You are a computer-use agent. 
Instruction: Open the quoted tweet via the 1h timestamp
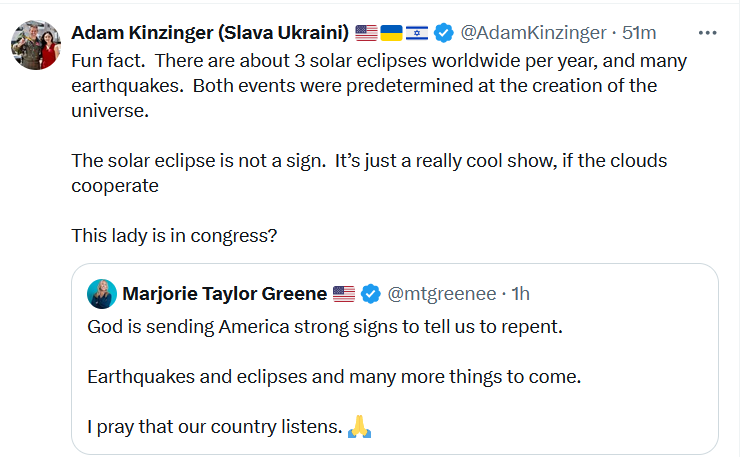pyautogui.click(x=521, y=294)
